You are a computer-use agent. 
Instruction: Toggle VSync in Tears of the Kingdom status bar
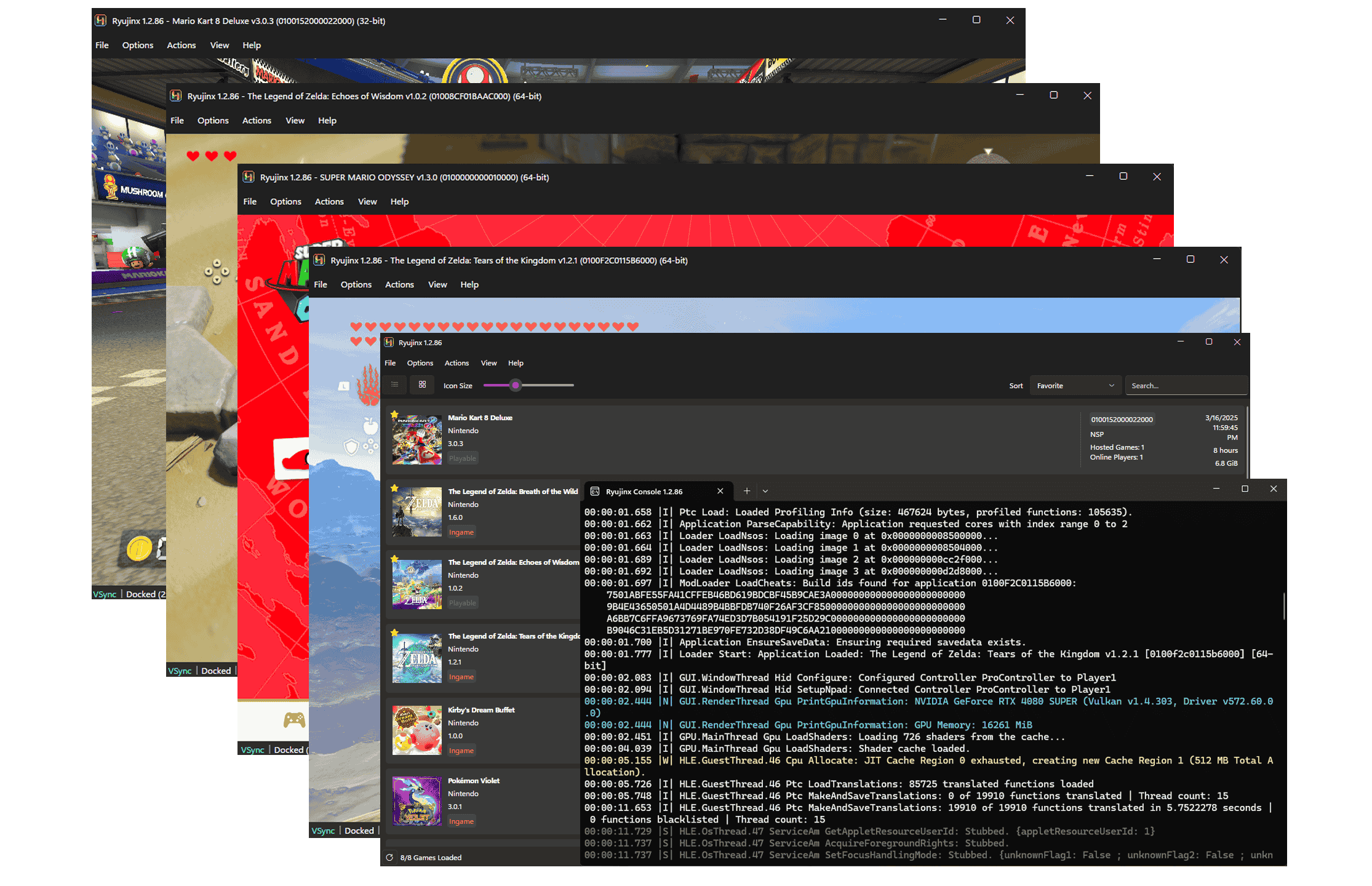[323, 831]
